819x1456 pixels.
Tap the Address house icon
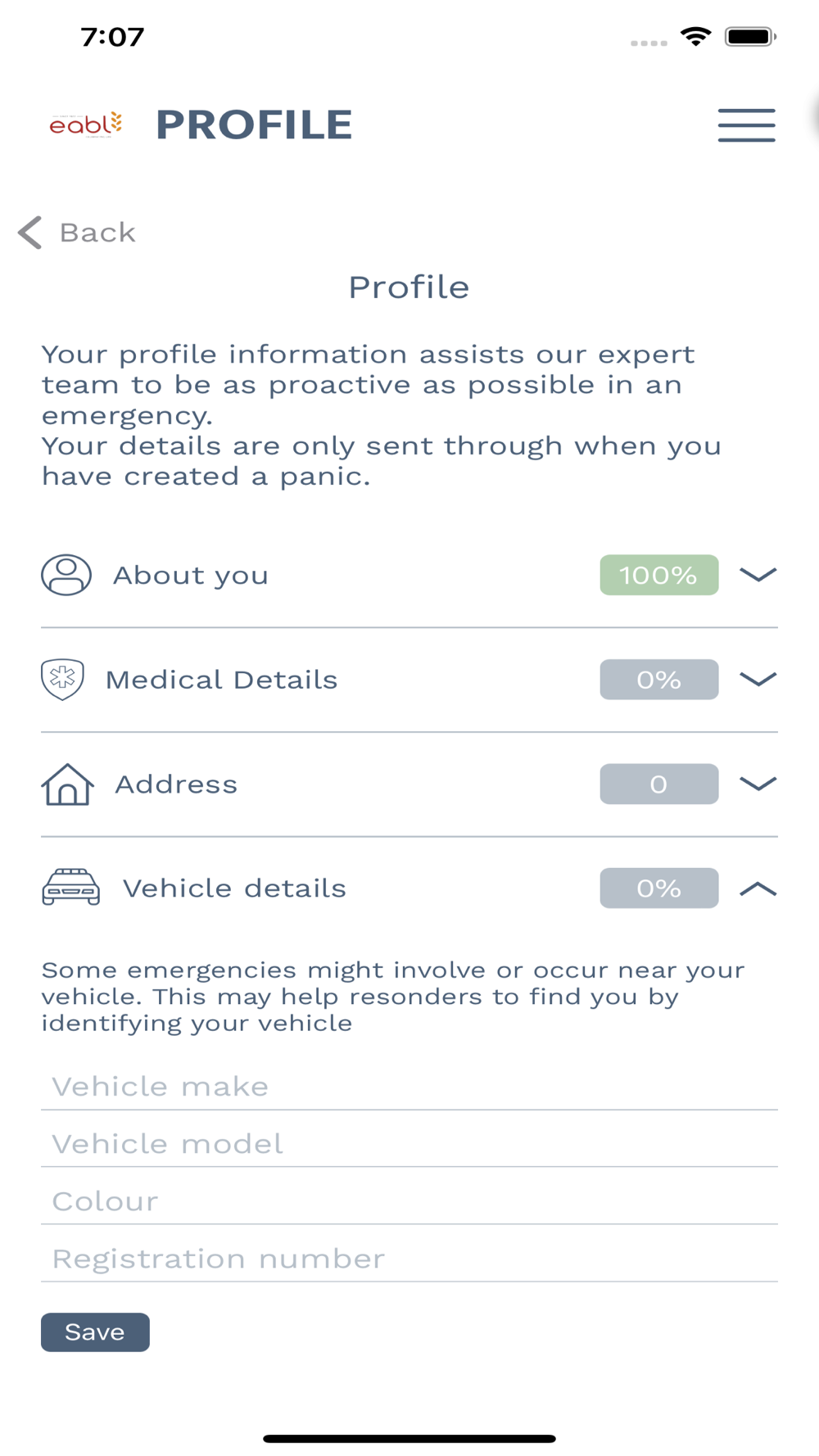67,785
